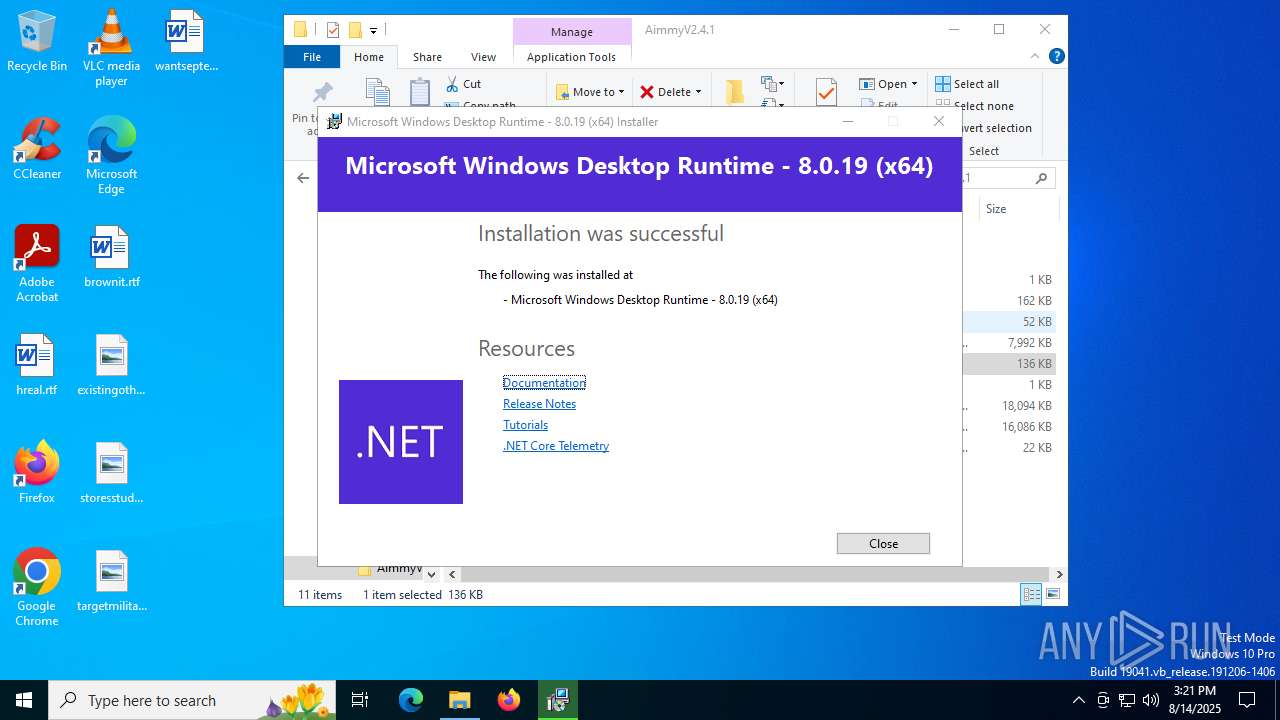Image resolution: width=1280 pixels, height=720 pixels.
Task: Switch Explorer to Large icons view
Action: pos(1052,594)
